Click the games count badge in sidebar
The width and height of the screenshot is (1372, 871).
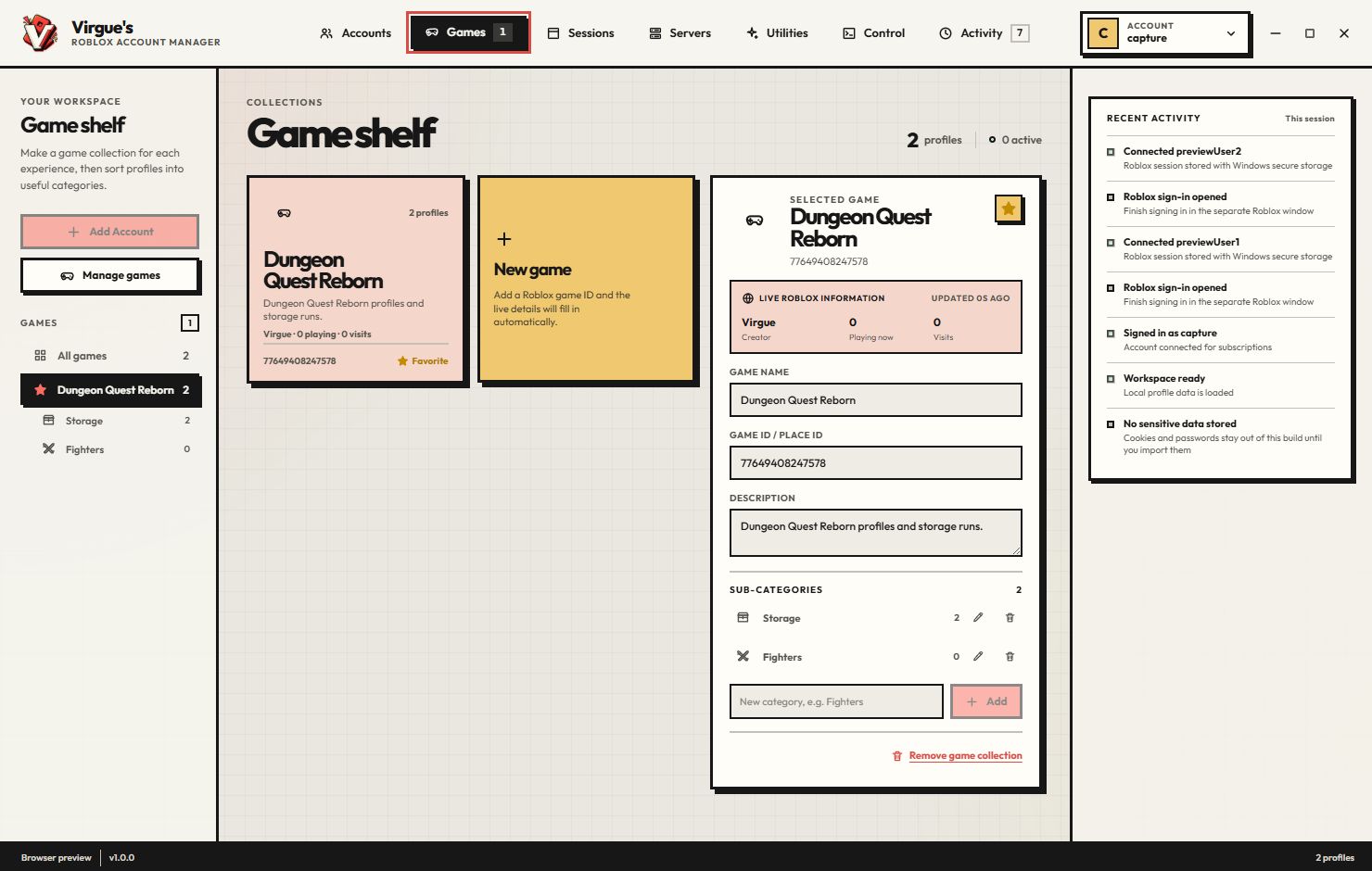click(190, 323)
